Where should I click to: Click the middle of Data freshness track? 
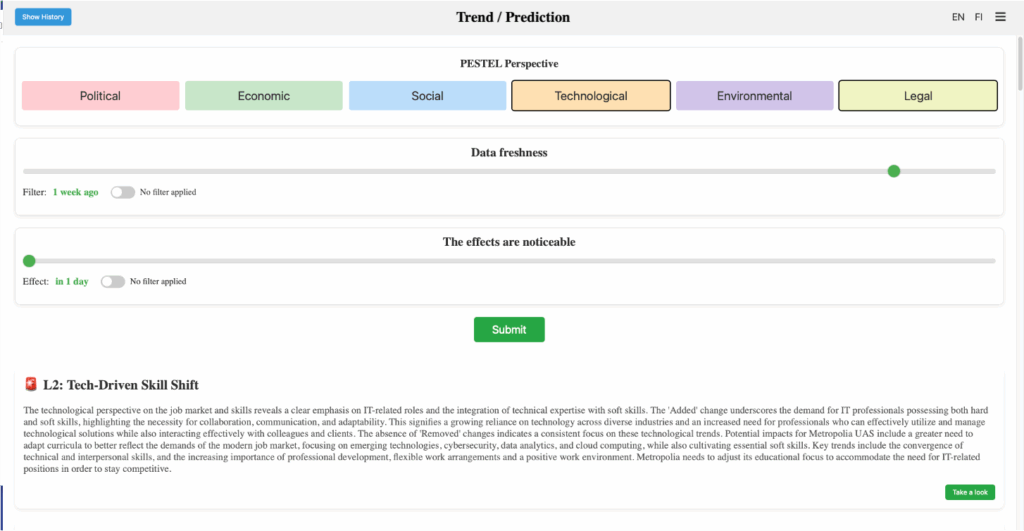point(509,171)
